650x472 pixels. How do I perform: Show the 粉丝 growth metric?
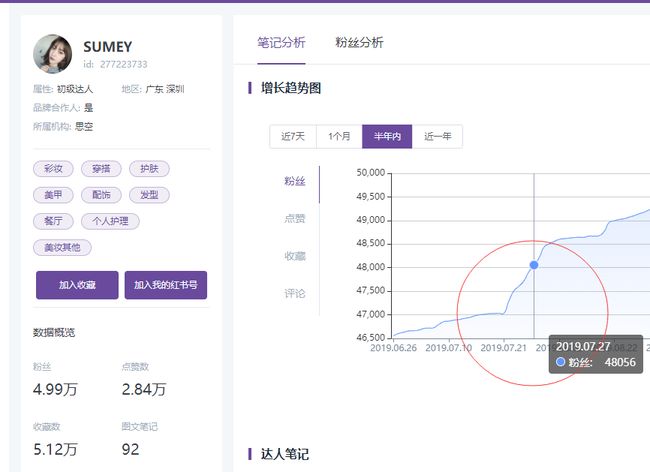(295, 181)
